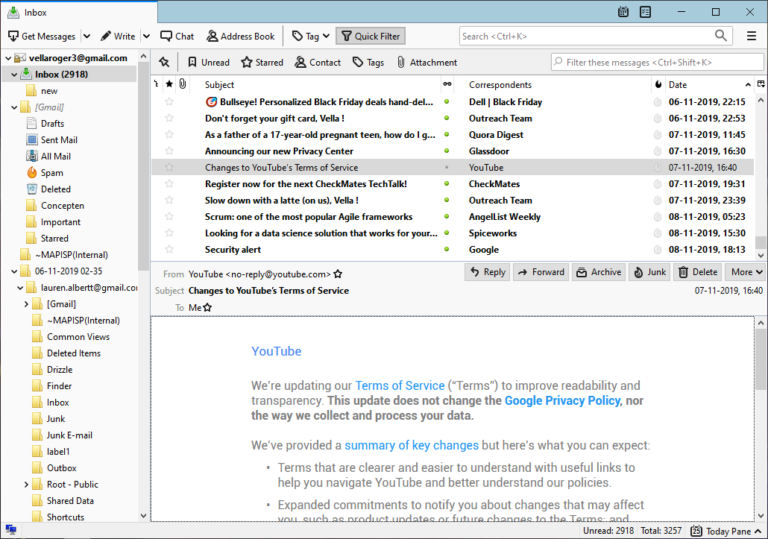This screenshot has width=768, height=539.
Task: Sort by read status glasses column
Action: click(x=447, y=84)
